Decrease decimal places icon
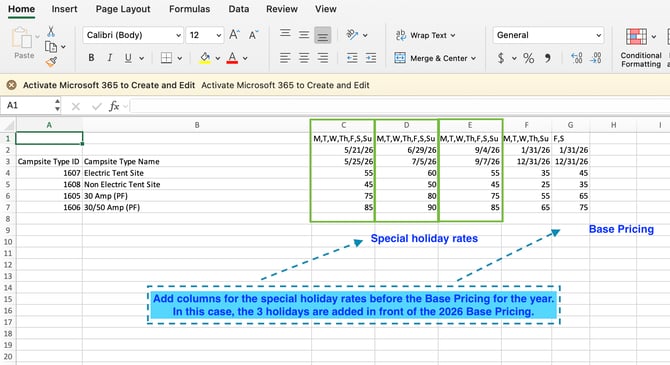Image resolution: width=670 pixels, height=365 pixels. coord(596,58)
